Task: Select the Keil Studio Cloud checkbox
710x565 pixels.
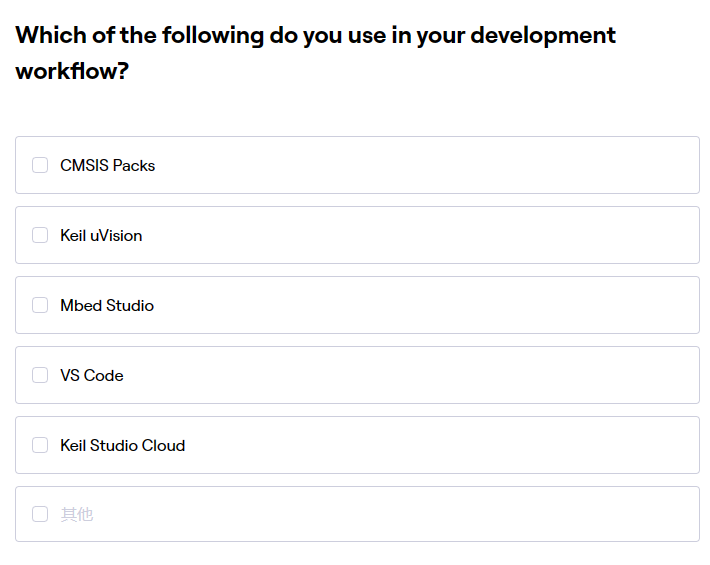Action: click(x=40, y=445)
